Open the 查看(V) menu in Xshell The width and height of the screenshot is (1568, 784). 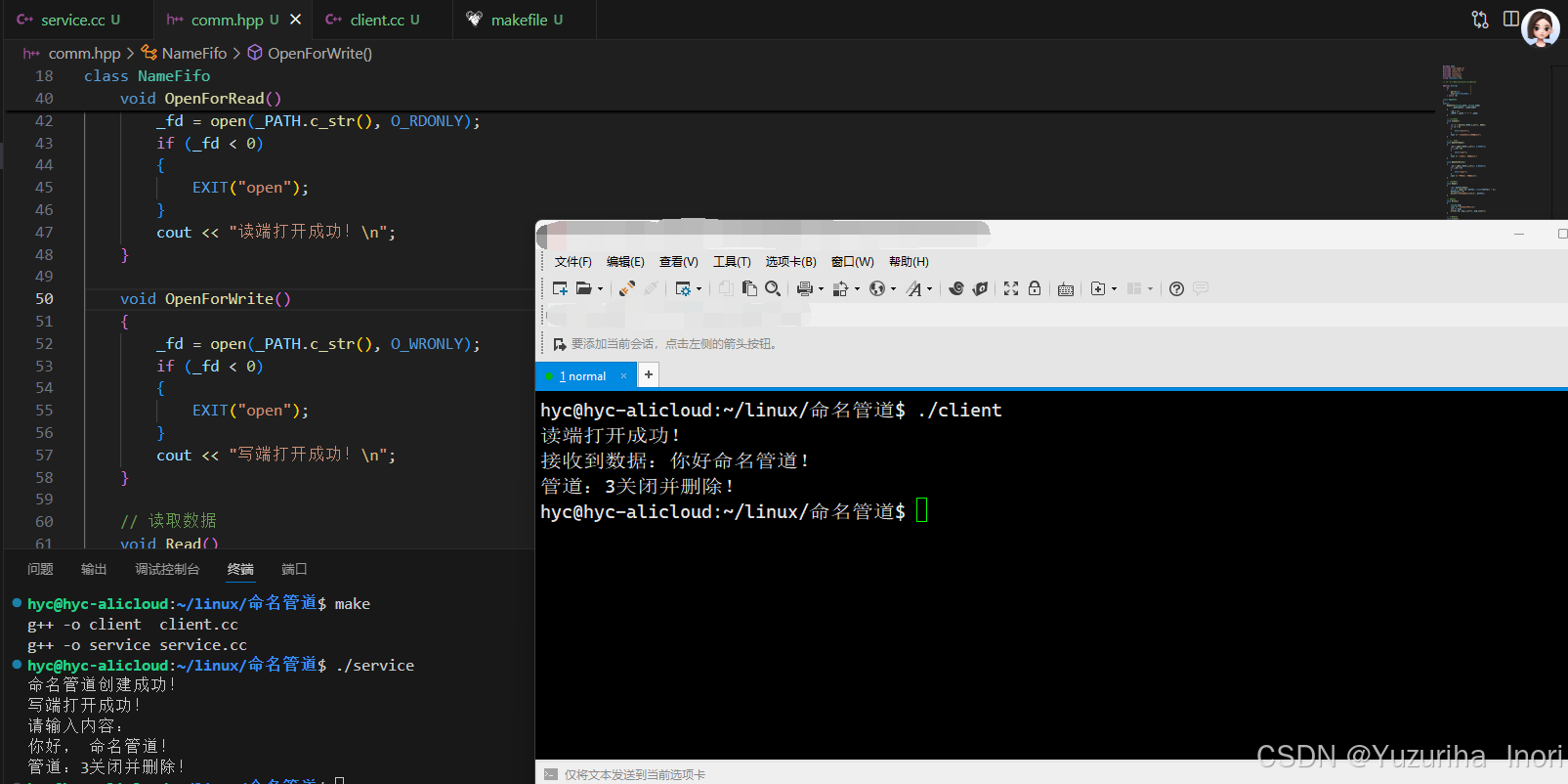pos(679,262)
